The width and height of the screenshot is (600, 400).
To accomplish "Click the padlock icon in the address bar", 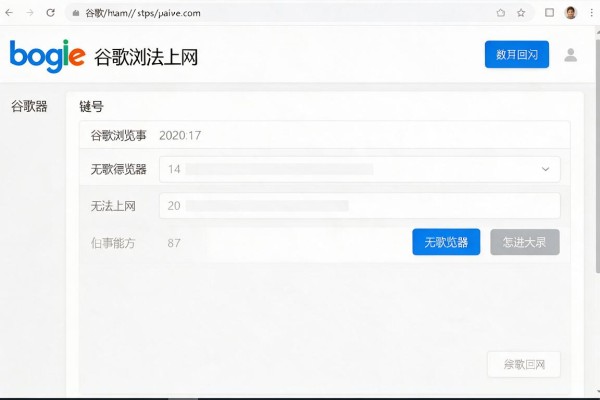I will click(x=76, y=13).
